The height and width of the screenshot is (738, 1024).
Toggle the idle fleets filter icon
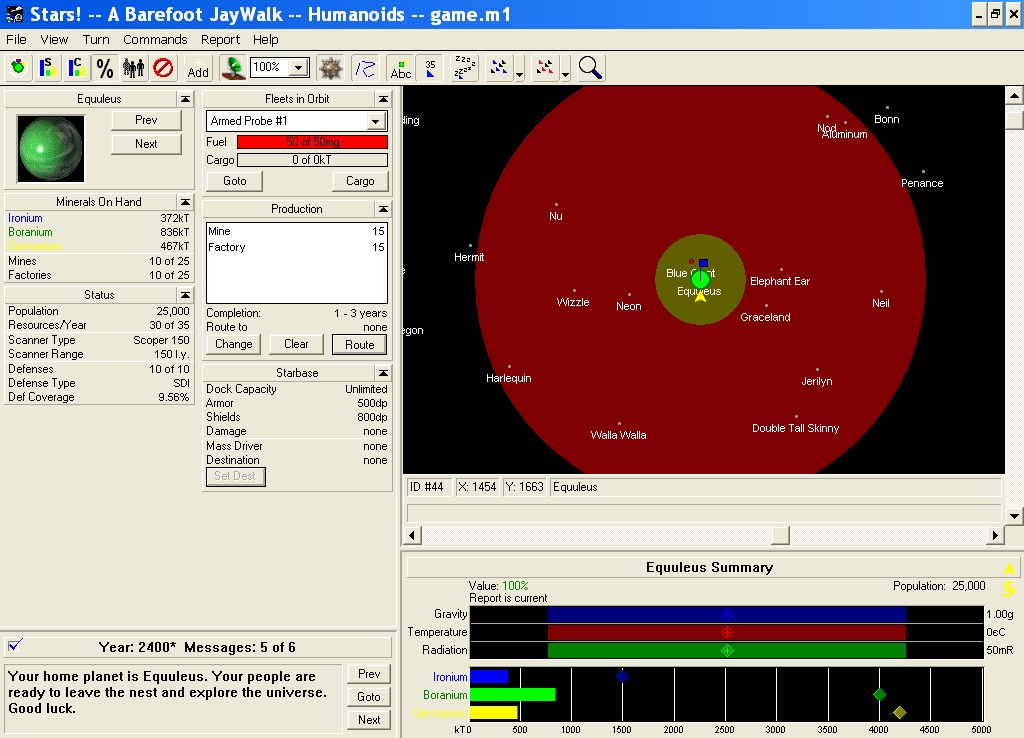point(464,68)
